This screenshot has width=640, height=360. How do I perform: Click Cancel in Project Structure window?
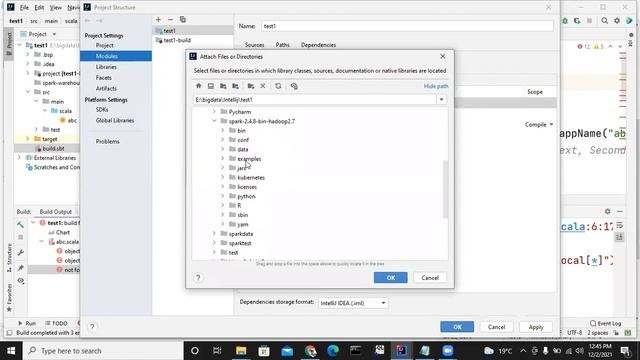[x=496, y=327]
